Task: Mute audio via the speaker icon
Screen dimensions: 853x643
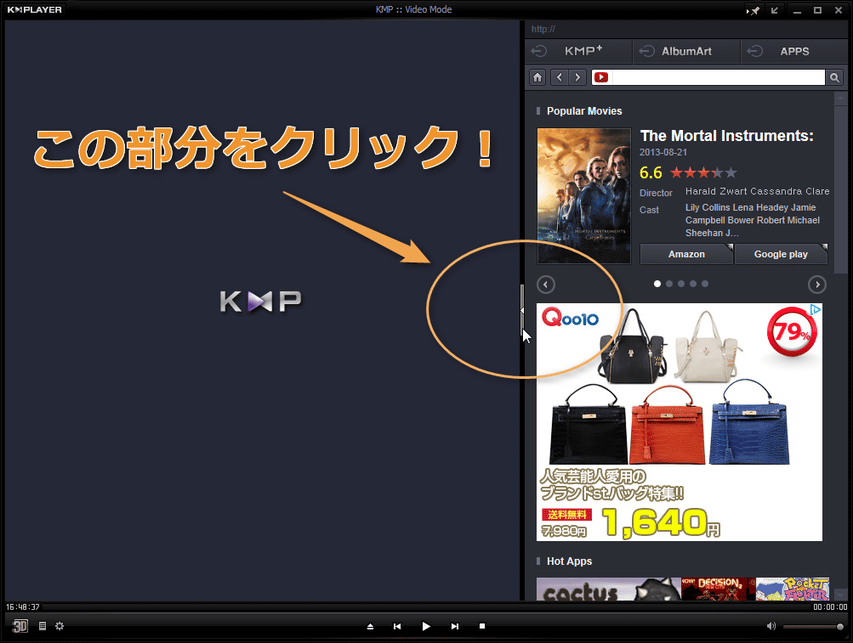Action: (771, 626)
